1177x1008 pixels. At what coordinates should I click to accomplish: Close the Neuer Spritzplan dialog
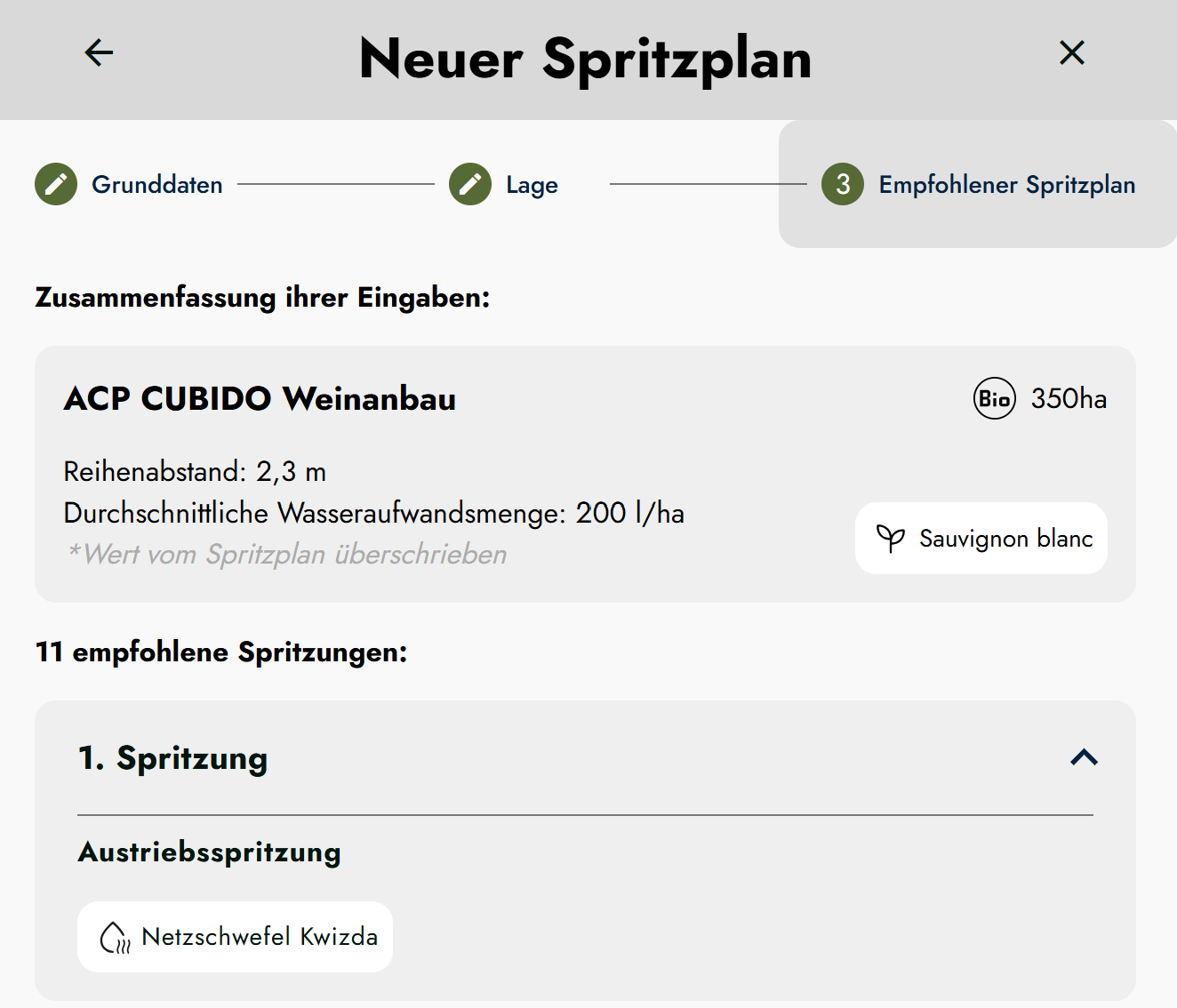[1072, 53]
